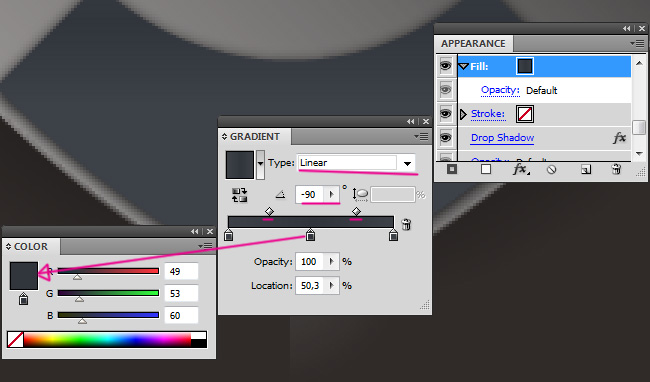Open Add New Effect fx button at panel bottom
Screen dimensions: 650x382
(521, 169)
